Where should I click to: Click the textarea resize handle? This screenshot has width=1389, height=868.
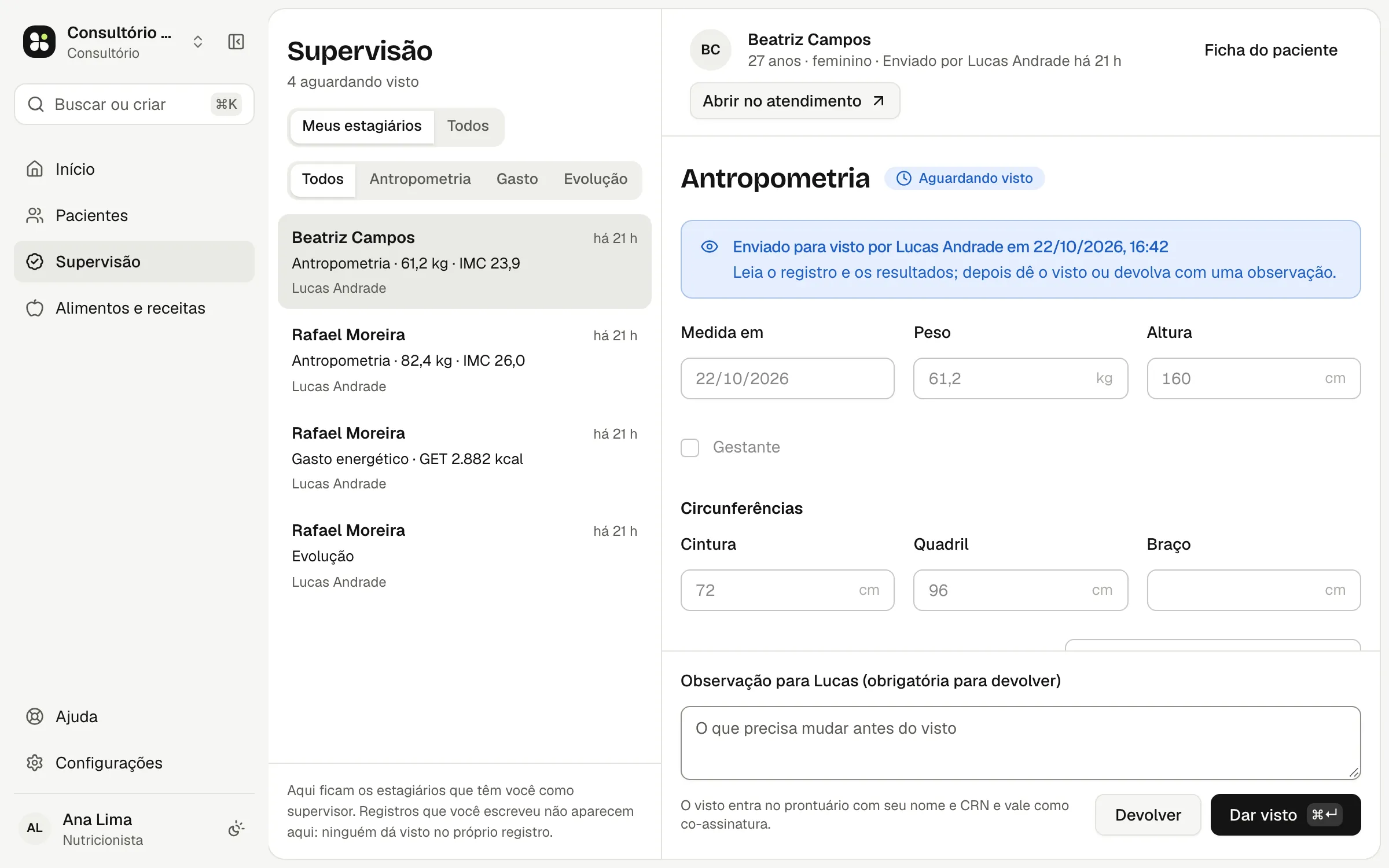pyautogui.click(x=1354, y=773)
